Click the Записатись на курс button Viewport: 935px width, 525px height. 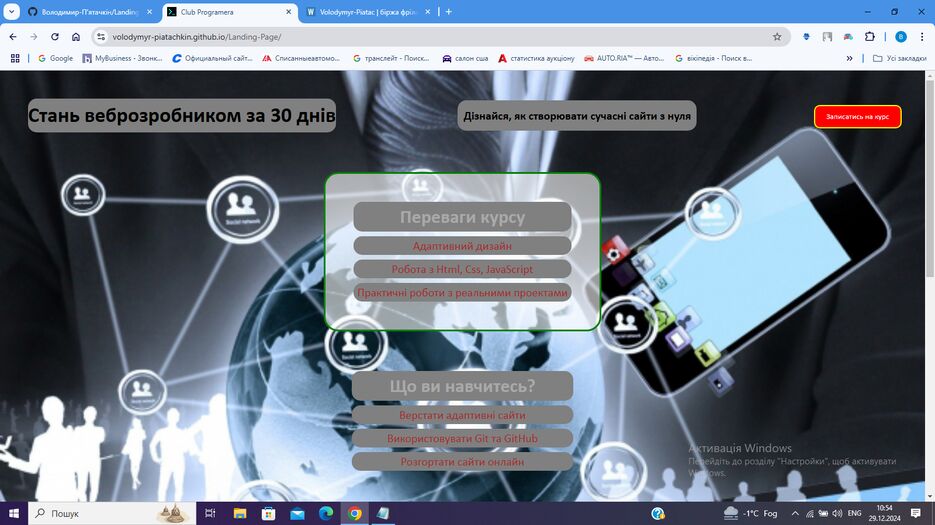857,116
